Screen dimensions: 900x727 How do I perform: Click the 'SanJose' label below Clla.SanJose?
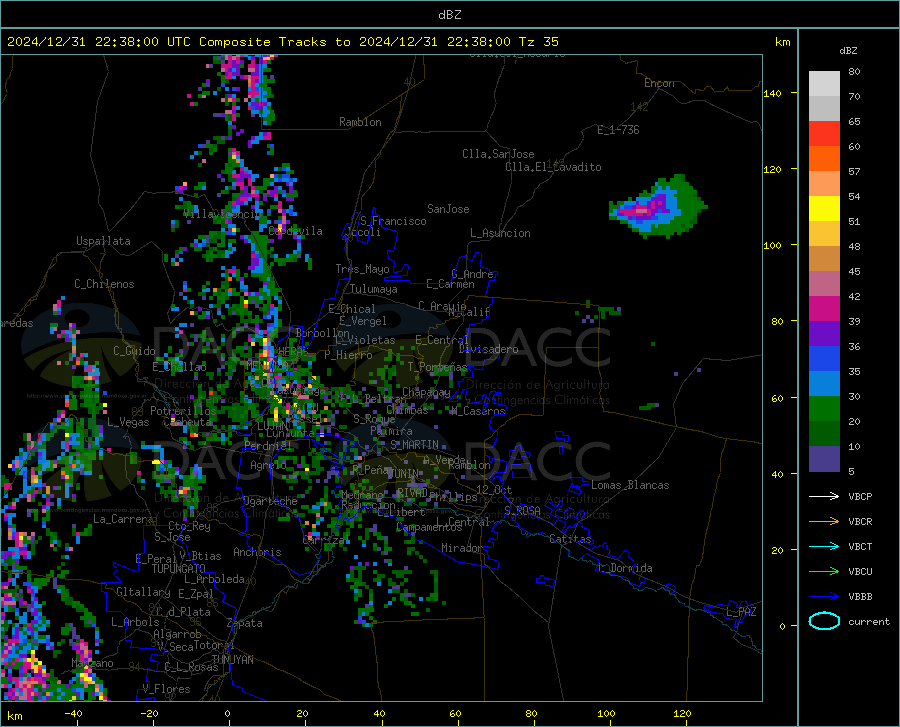click(x=448, y=209)
